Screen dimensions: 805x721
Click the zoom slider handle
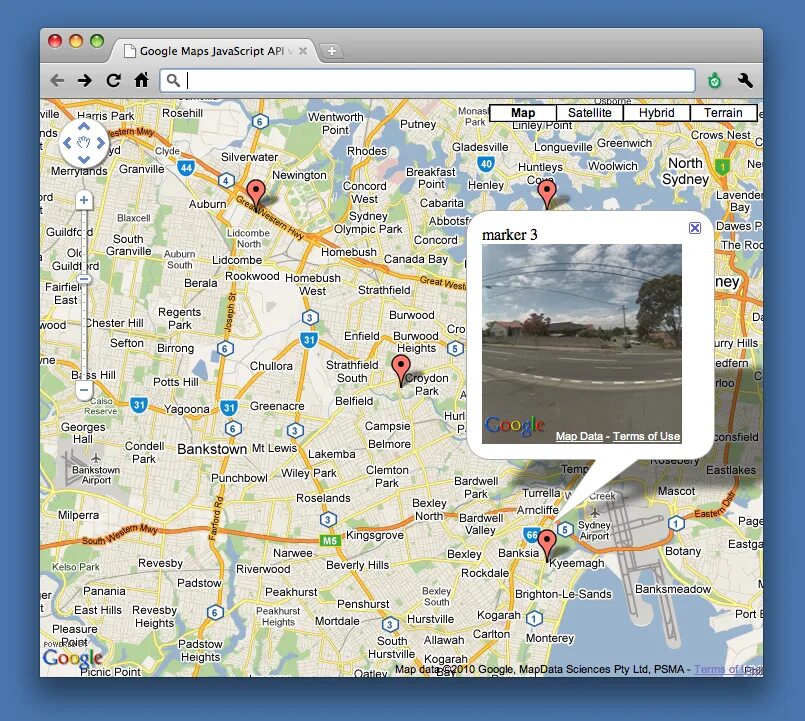[84, 279]
